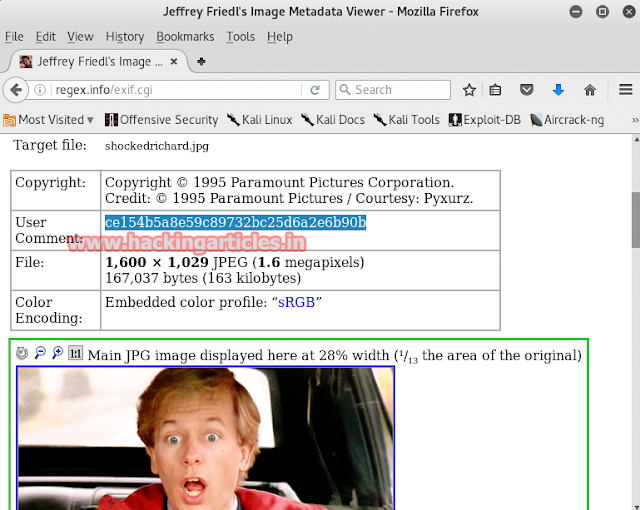The image size is (640, 510).
Task: Rotate the displayed image icon
Action: coord(22,353)
